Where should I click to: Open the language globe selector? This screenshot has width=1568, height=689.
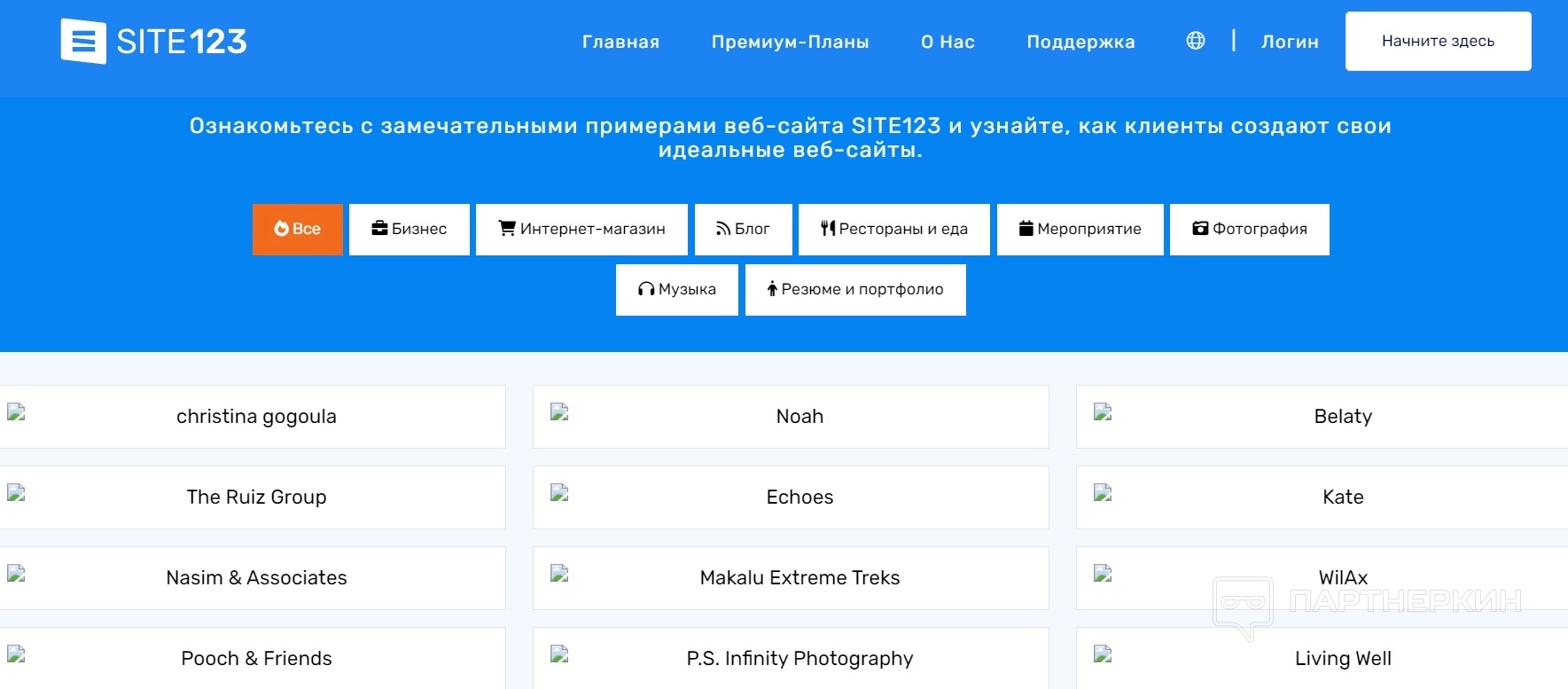[x=1196, y=41]
